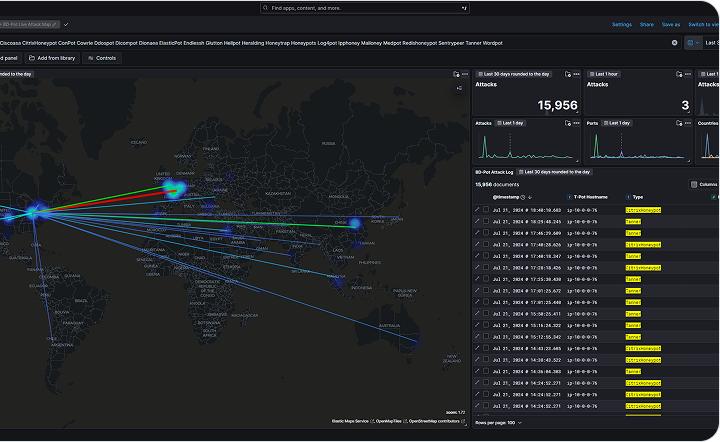Image resolution: width=720 pixels, height=442 pixels.
Task: Open the Rows per page 100 dropdown
Action: pos(498,423)
